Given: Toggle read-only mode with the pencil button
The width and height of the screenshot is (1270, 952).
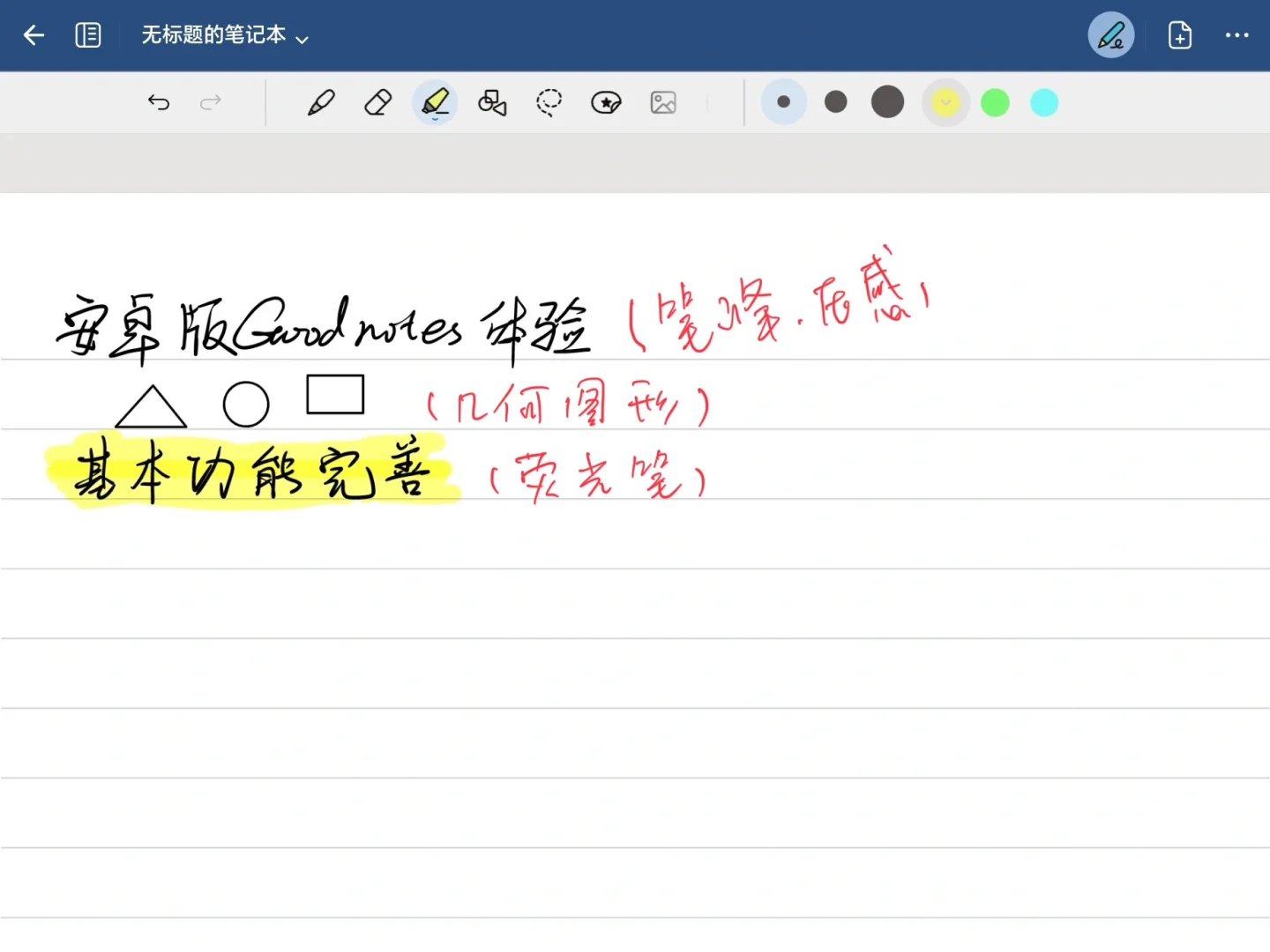Looking at the screenshot, I should coord(1110,35).
